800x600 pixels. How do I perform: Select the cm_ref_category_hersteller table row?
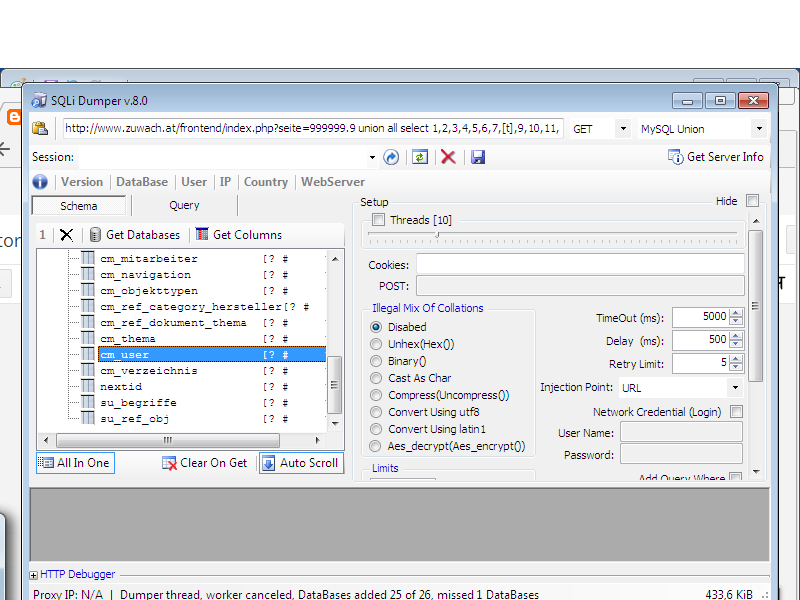click(x=204, y=307)
